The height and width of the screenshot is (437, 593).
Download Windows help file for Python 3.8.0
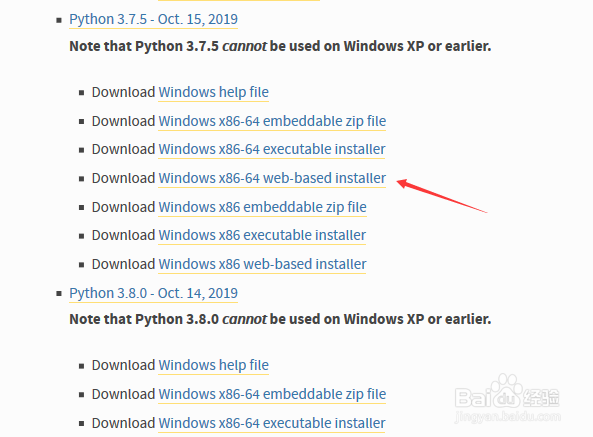(213, 365)
